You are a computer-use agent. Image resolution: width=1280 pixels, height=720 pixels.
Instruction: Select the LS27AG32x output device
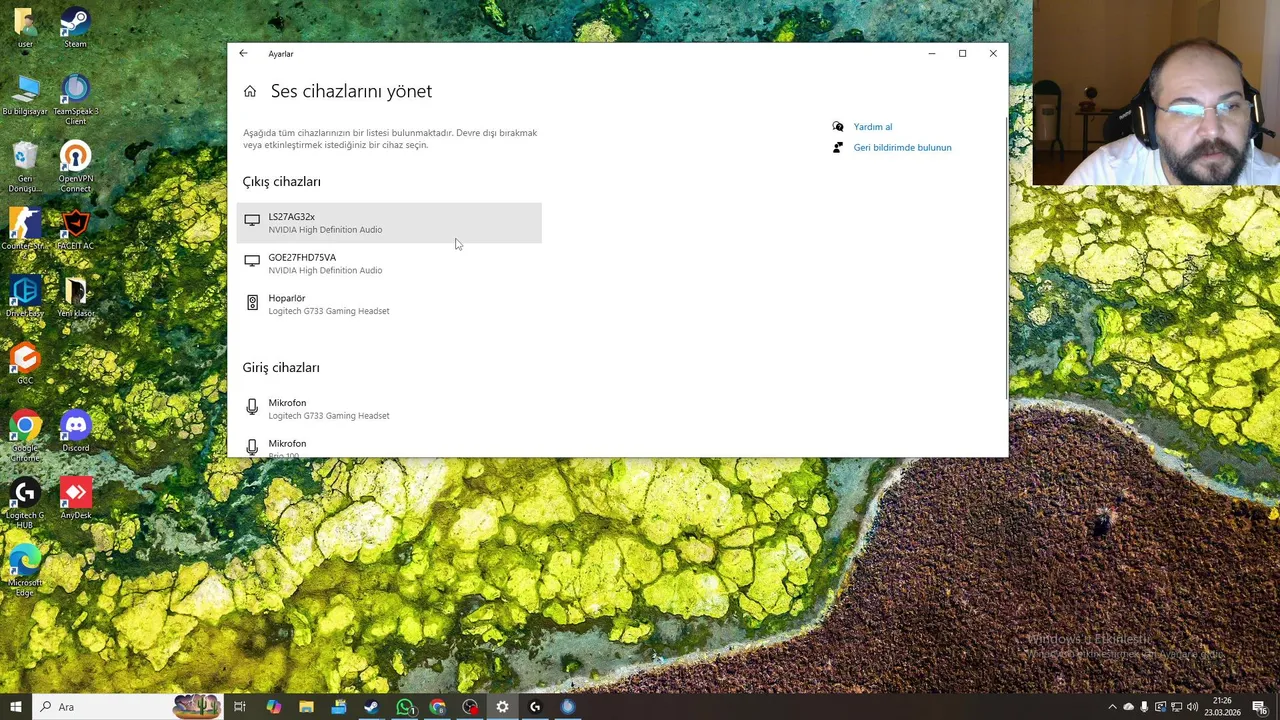click(x=389, y=223)
